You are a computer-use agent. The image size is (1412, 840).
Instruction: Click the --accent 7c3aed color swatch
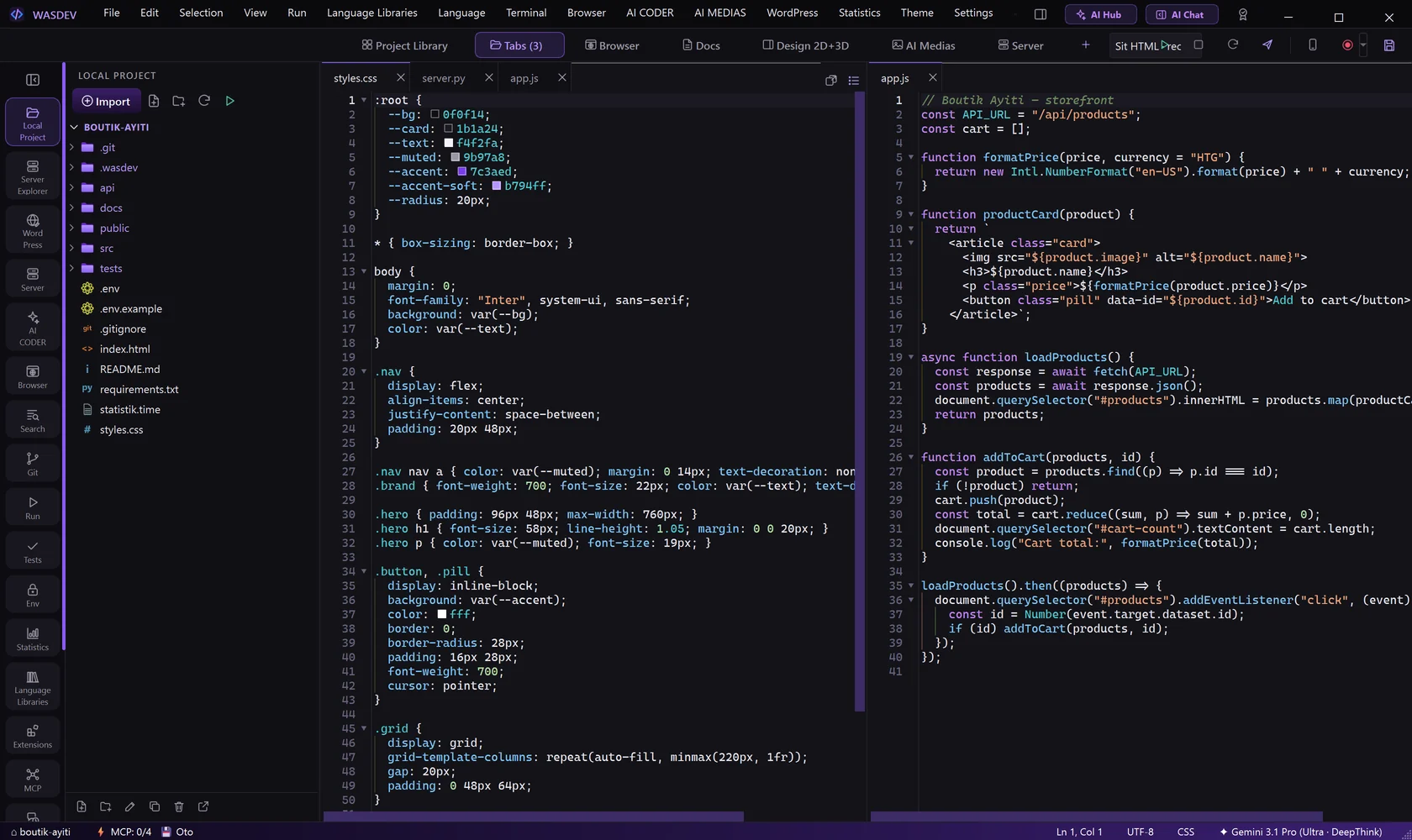click(x=461, y=171)
